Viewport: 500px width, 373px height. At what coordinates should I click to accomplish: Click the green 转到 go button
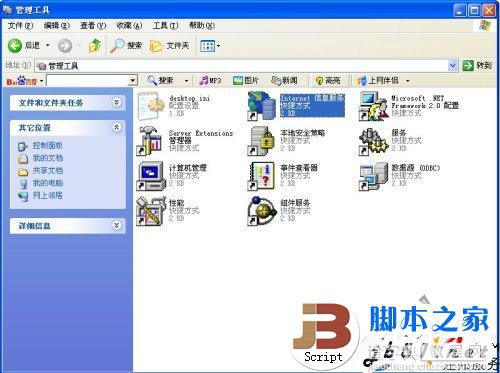point(477,65)
